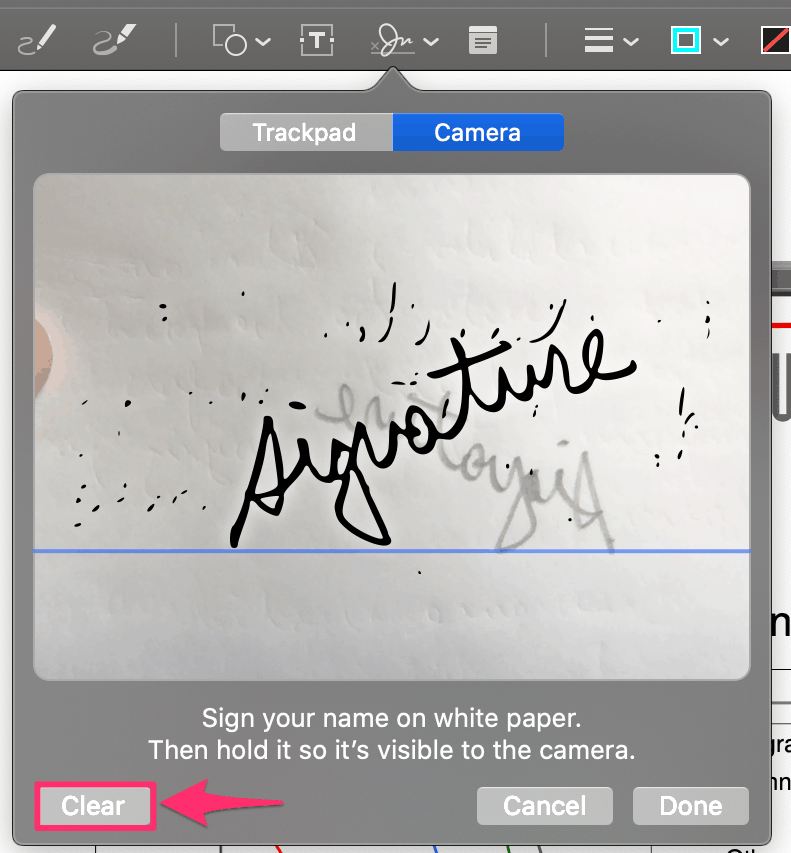Switch to the Camera tab
The height and width of the screenshot is (853, 791).
point(478,132)
